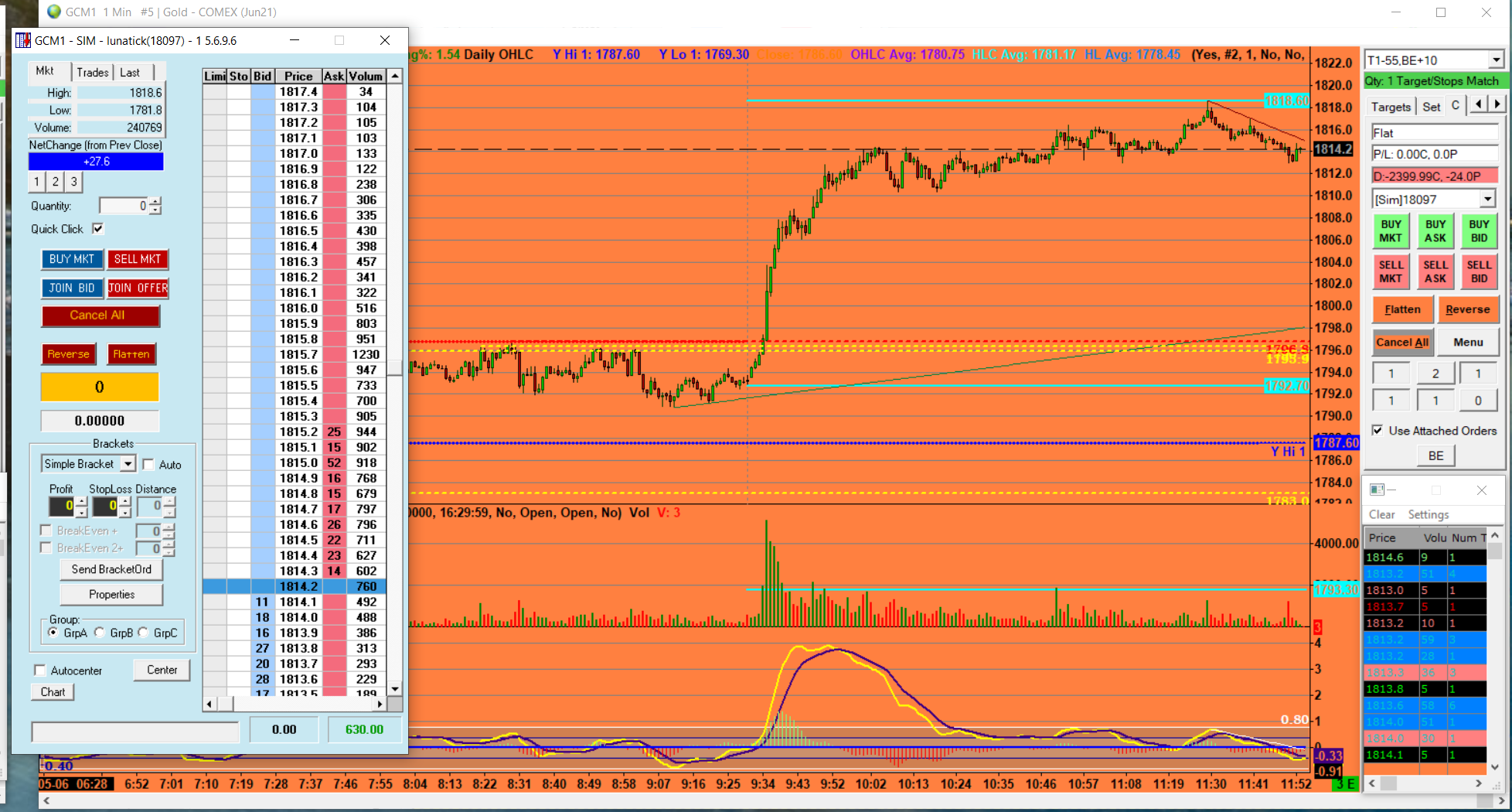The height and width of the screenshot is (812, 1512).
Task: Enable the Autocenter checkbox
Action: (x=40, y=670)
